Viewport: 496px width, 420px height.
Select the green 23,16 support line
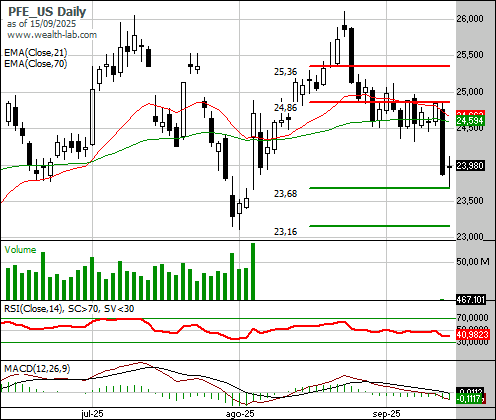click(x=380, y=226)
